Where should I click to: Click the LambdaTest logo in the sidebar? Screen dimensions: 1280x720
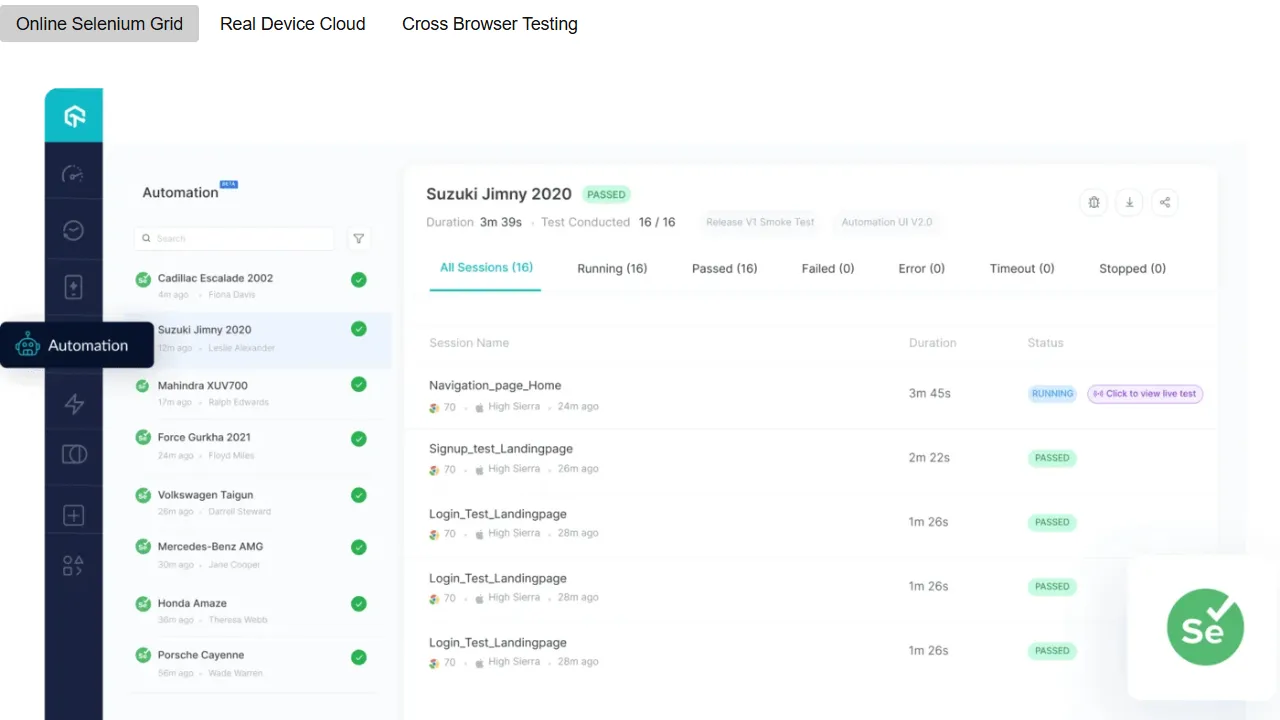pos(74,116)
